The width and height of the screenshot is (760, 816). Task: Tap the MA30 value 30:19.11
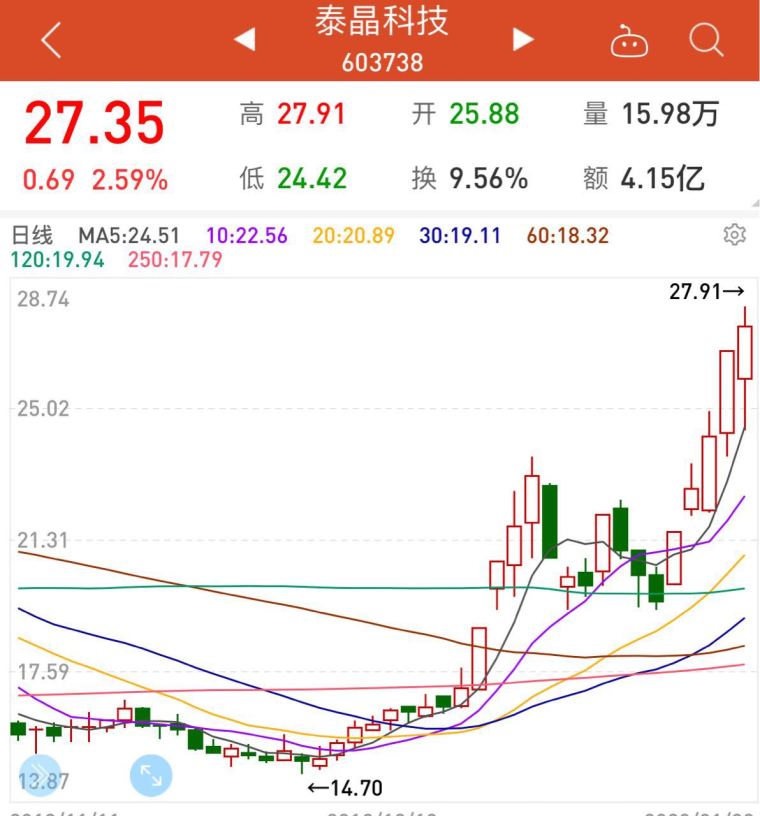click(460, 236)
